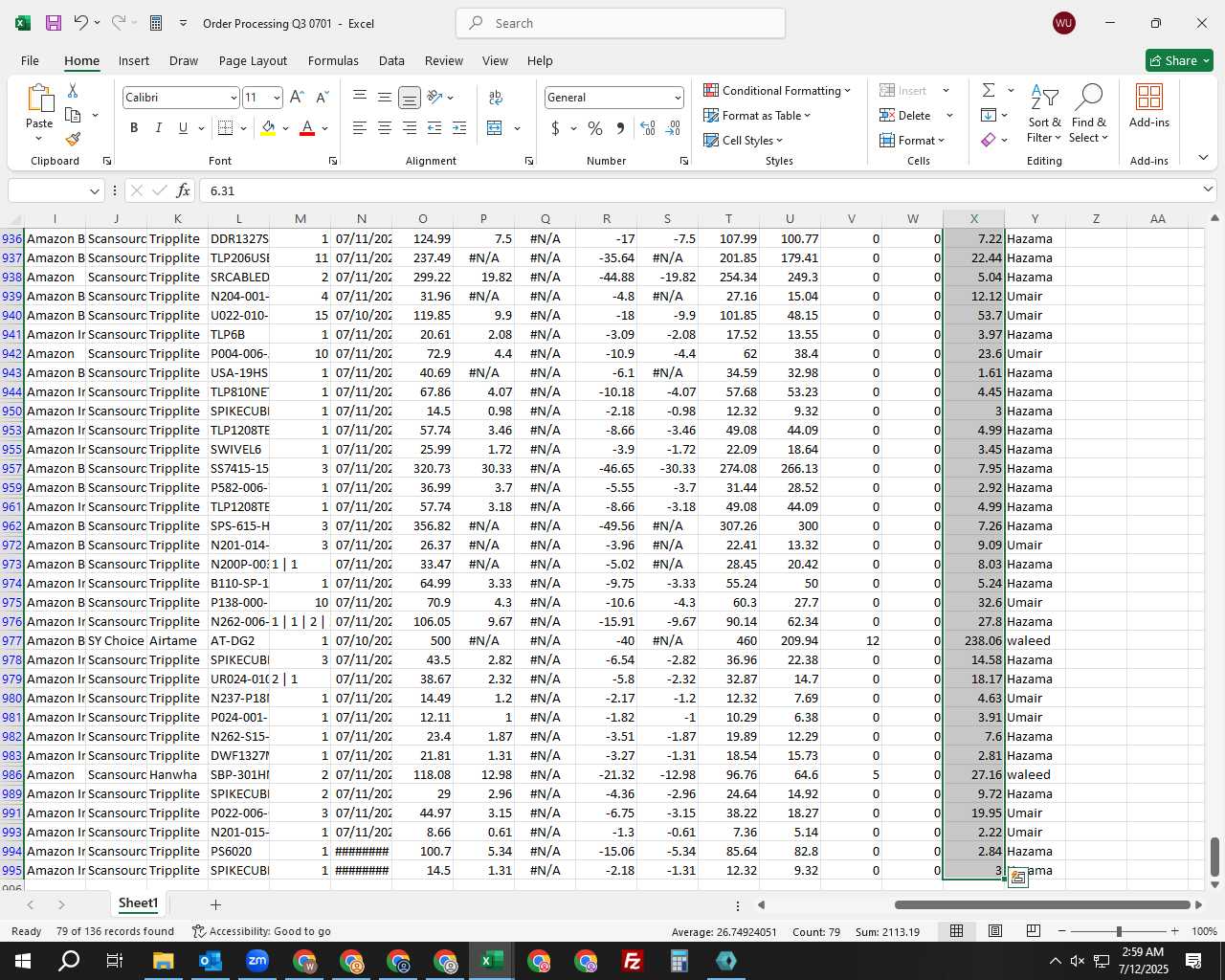1225x980 pixels.
Task: Click the vertical scrollbar thumb
Action: [1214, 857]
